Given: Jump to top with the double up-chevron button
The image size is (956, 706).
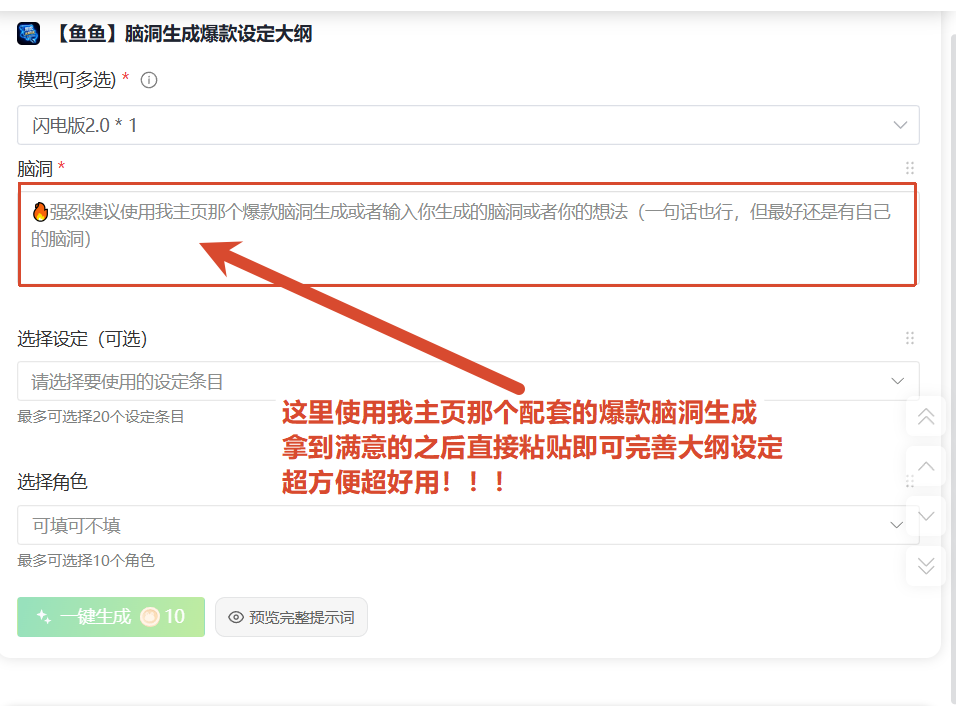Looking at the screenshot, I should point(926,416).
